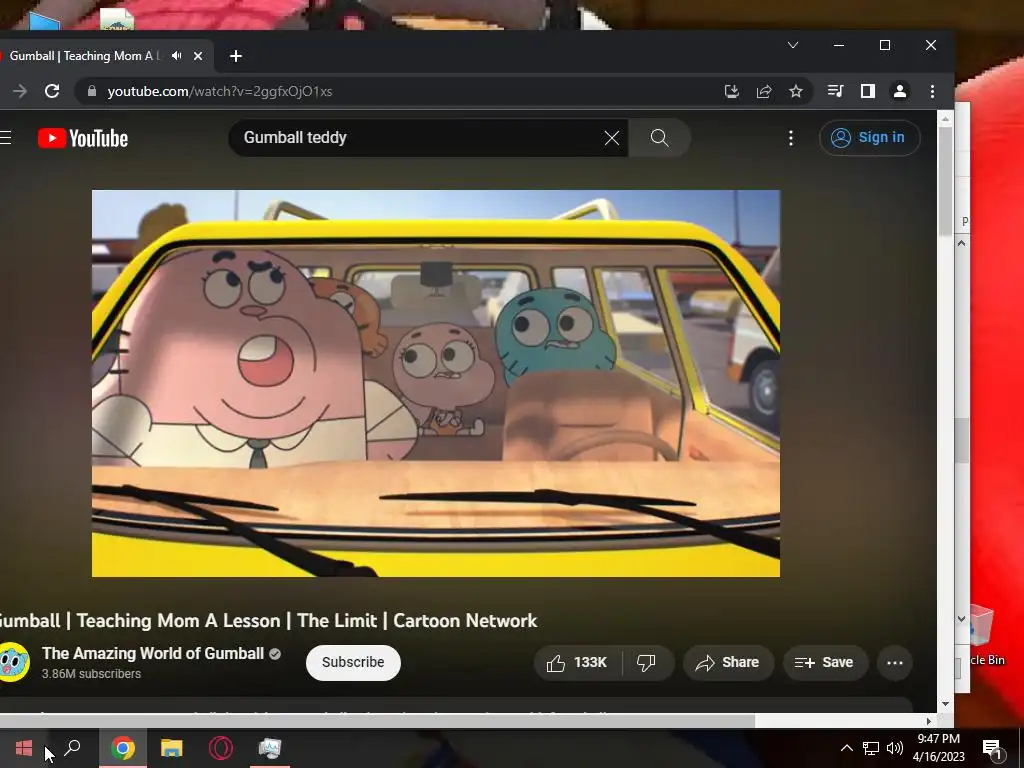Open the network tray icon
Screen dimensions: 1024x768
coord(871,748)
